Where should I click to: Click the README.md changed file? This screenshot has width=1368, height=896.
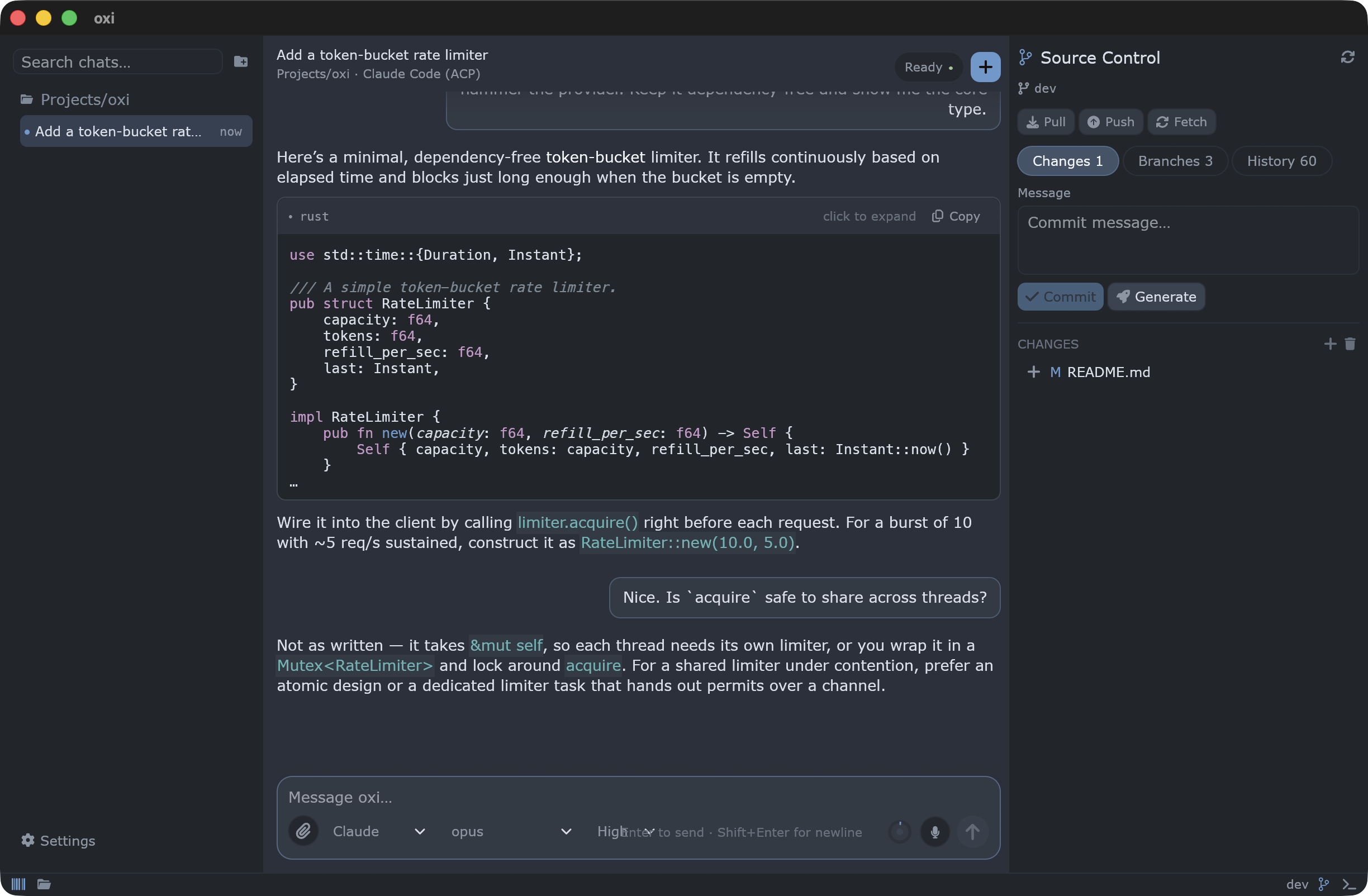pyautogui.click(x=1108, y=373)
